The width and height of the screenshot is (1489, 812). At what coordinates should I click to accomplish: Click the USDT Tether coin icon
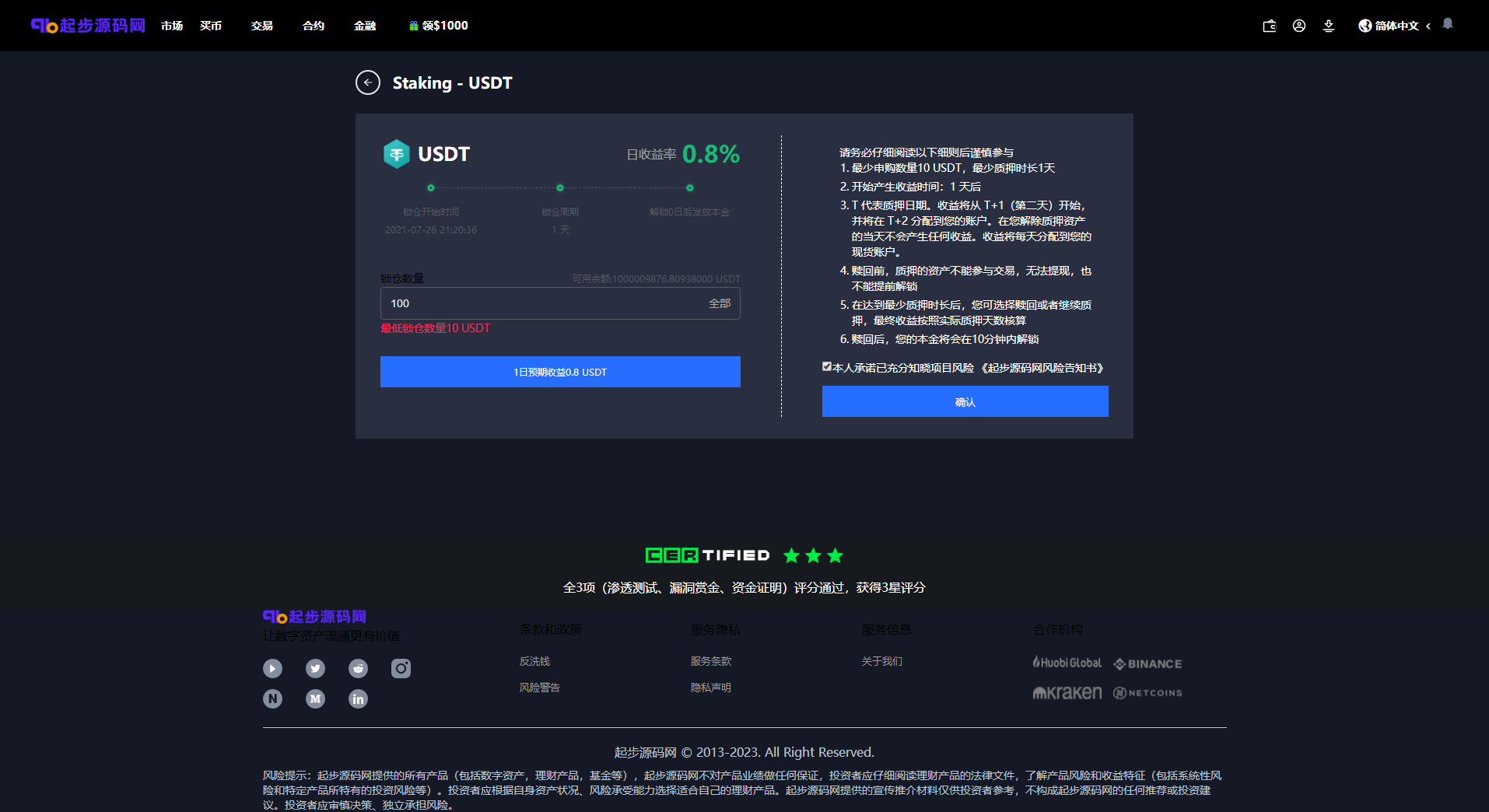397,154
